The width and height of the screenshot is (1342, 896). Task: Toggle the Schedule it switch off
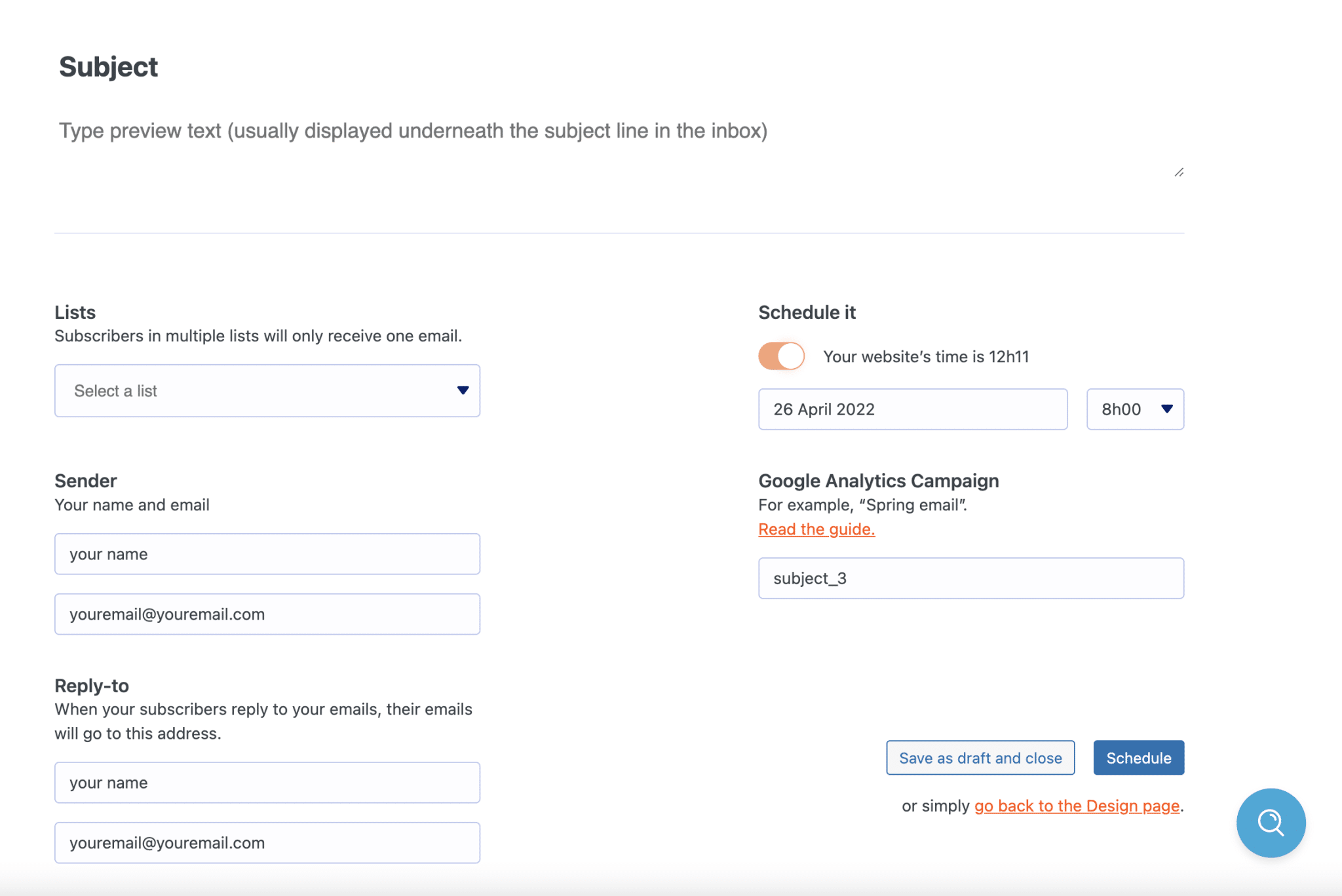click(x=781, y=356)
